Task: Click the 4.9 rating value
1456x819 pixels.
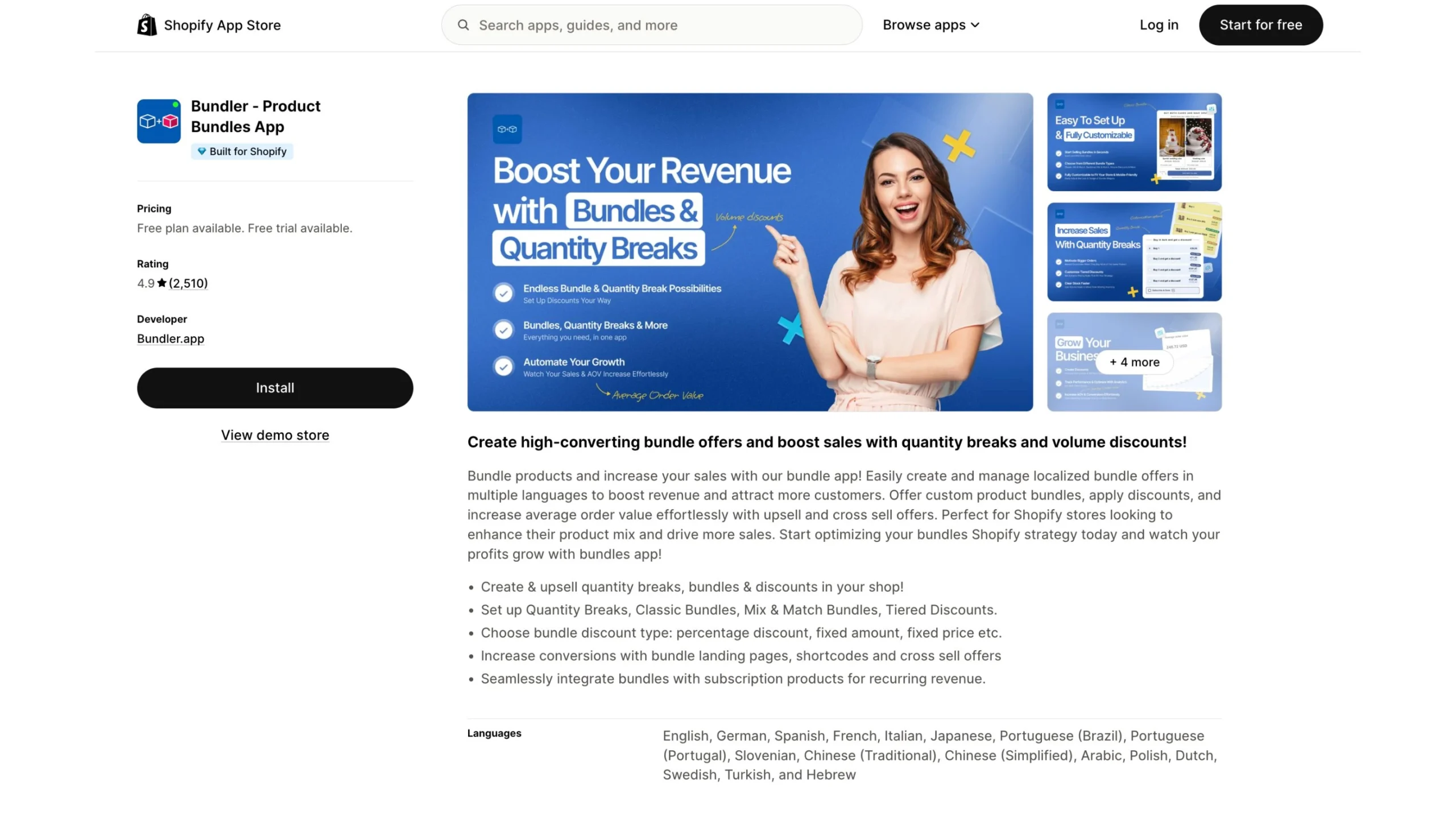Action: (146, 283)
